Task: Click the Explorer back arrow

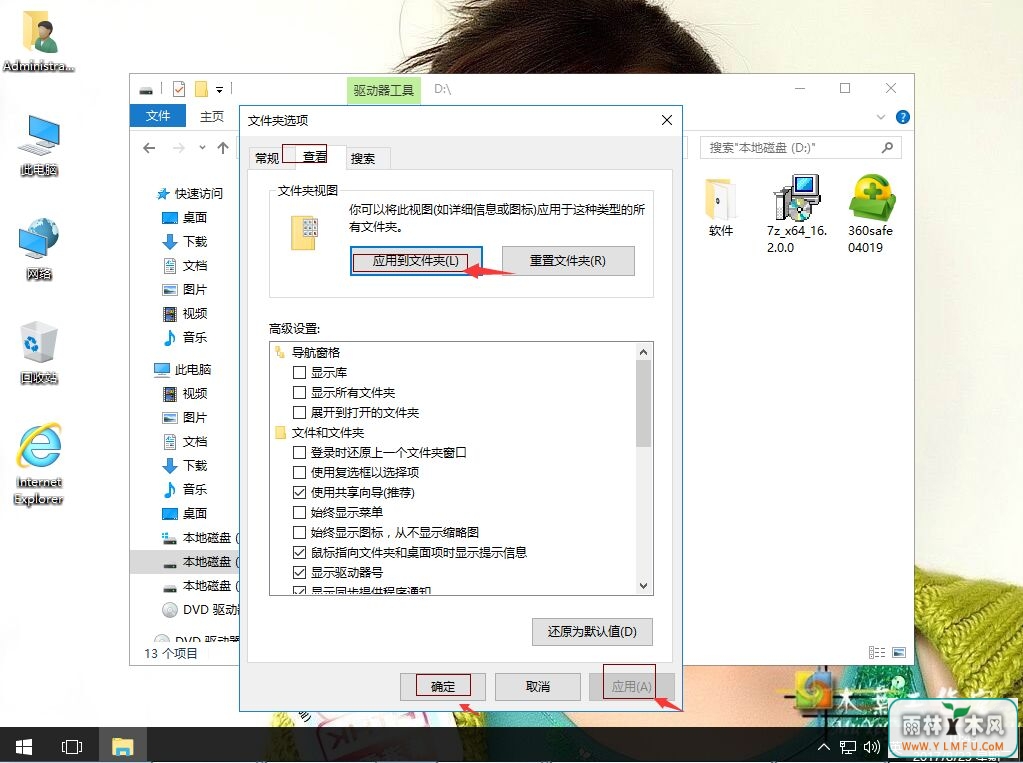Action: pyautogui.click(x=149, y=148)
